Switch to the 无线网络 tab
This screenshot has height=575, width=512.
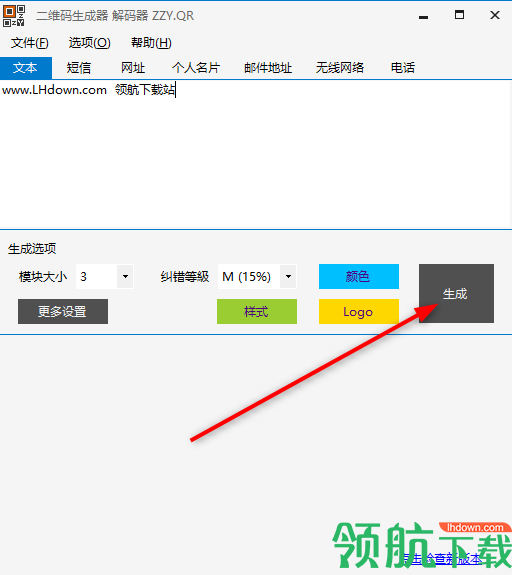tap(340, 68)
